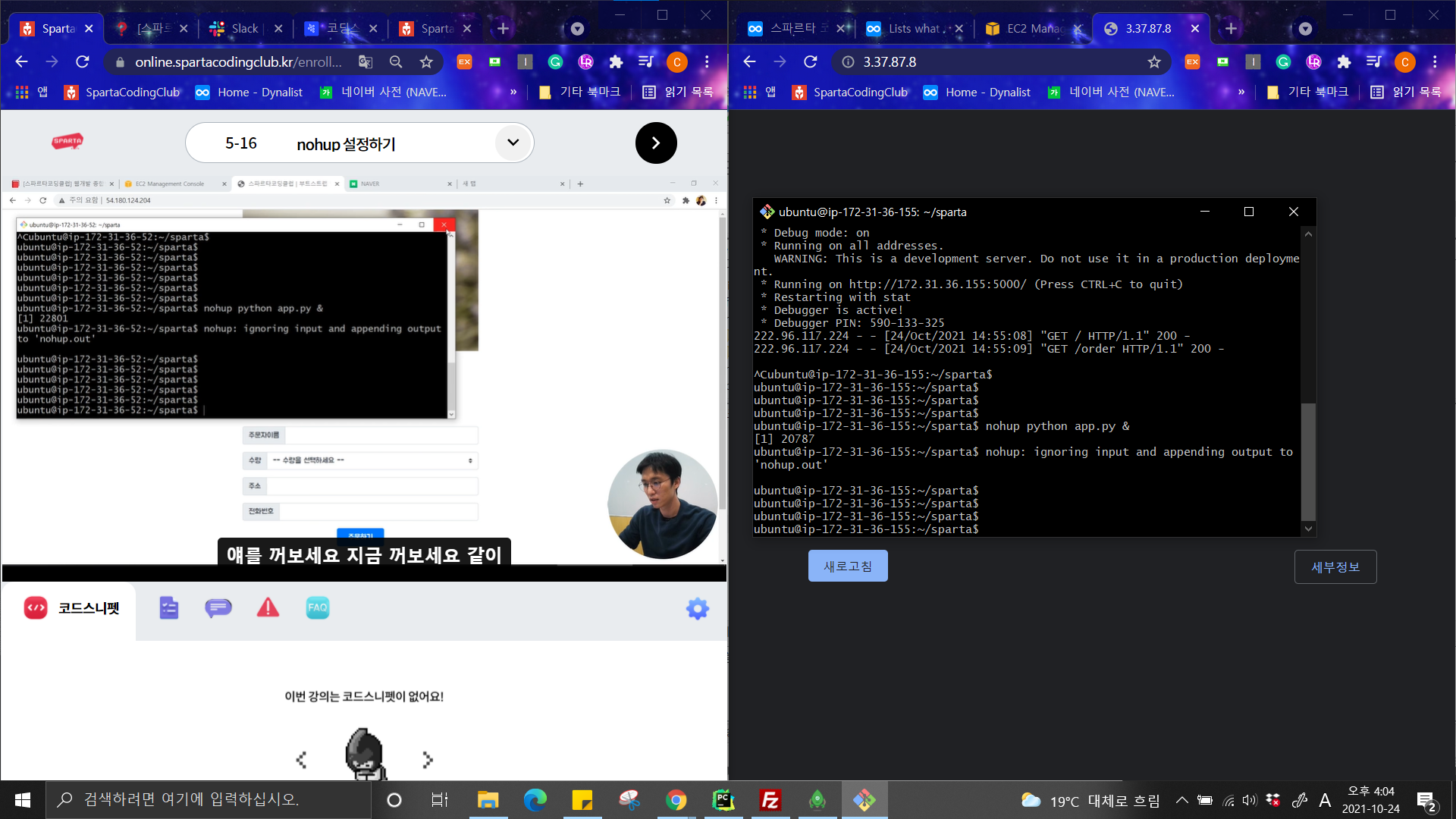Viewport: 1456px width, 819px height.
Task: Click the Grammarly extension icon in left browser
Action: [556, 62]
